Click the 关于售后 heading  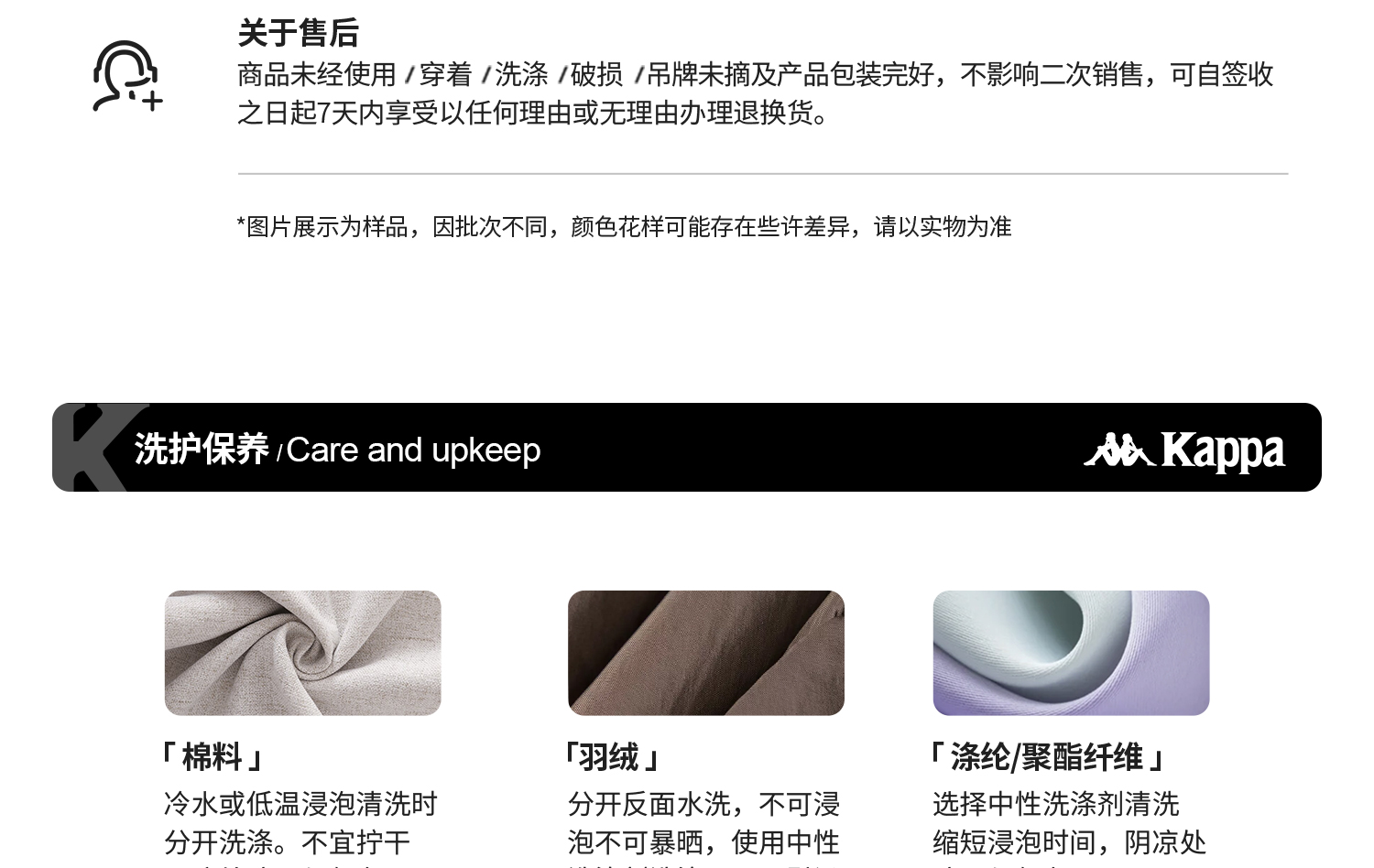(x=298, y=33)
